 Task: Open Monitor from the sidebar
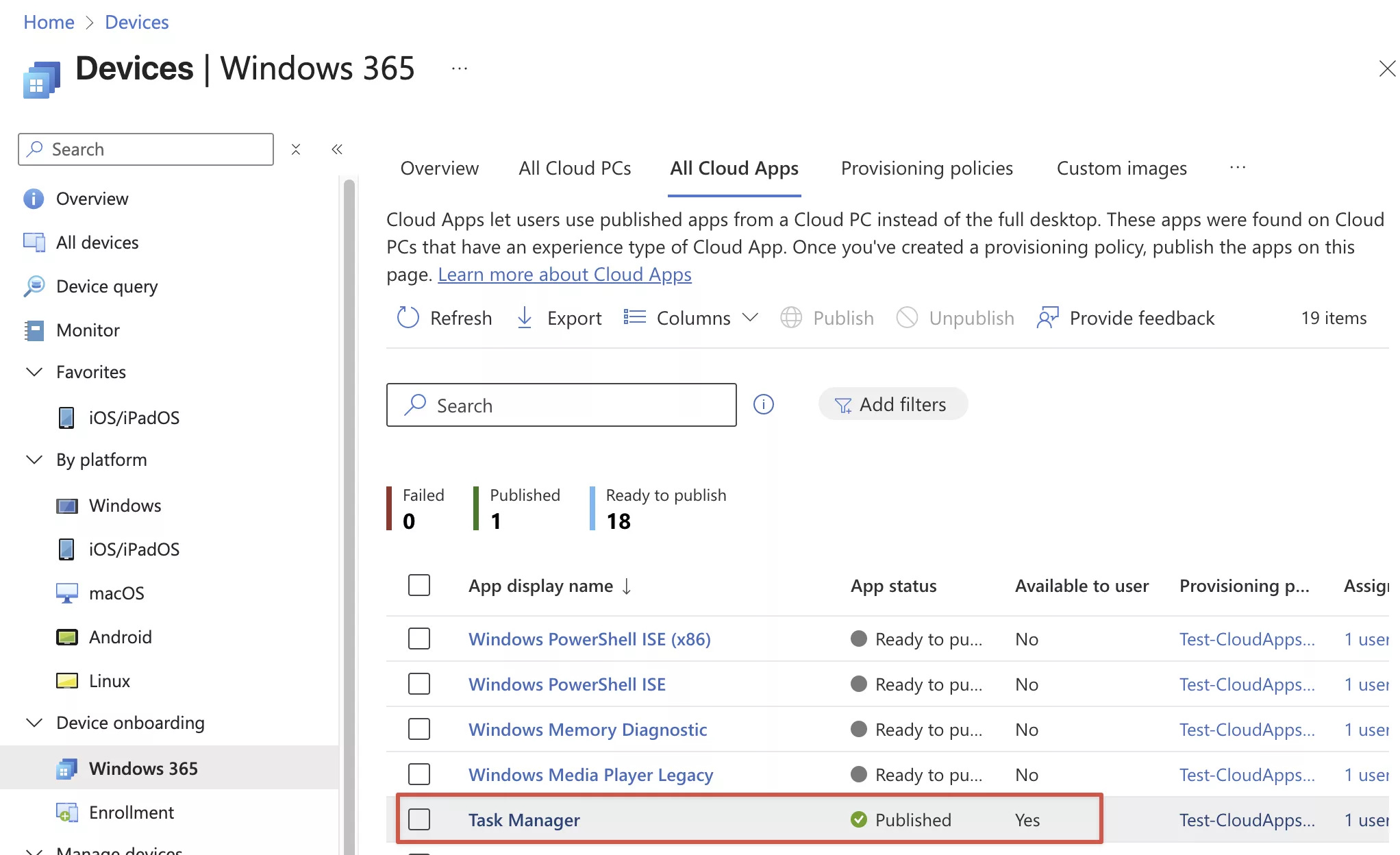coord(88,330)
